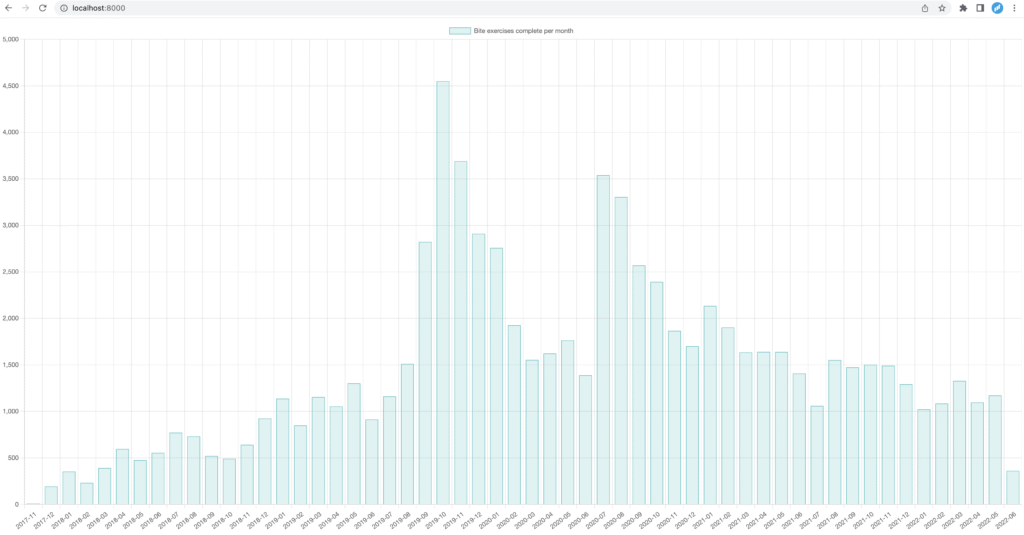Click the legend's light teal color box
1024x535 pixels.
[x=459, y=31]
